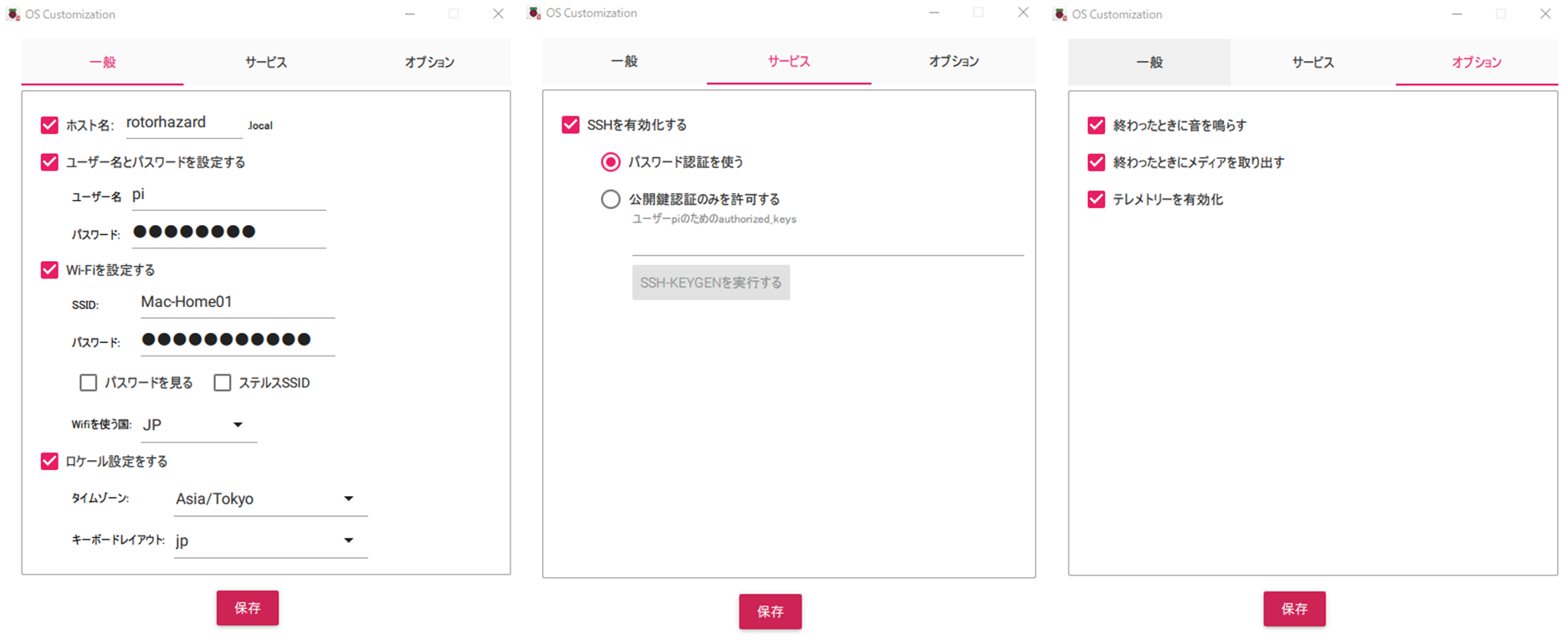Toggle the Wi-Fiを設定する checkbox
The image size is (1568, 640).
click(x=49, y=270)
